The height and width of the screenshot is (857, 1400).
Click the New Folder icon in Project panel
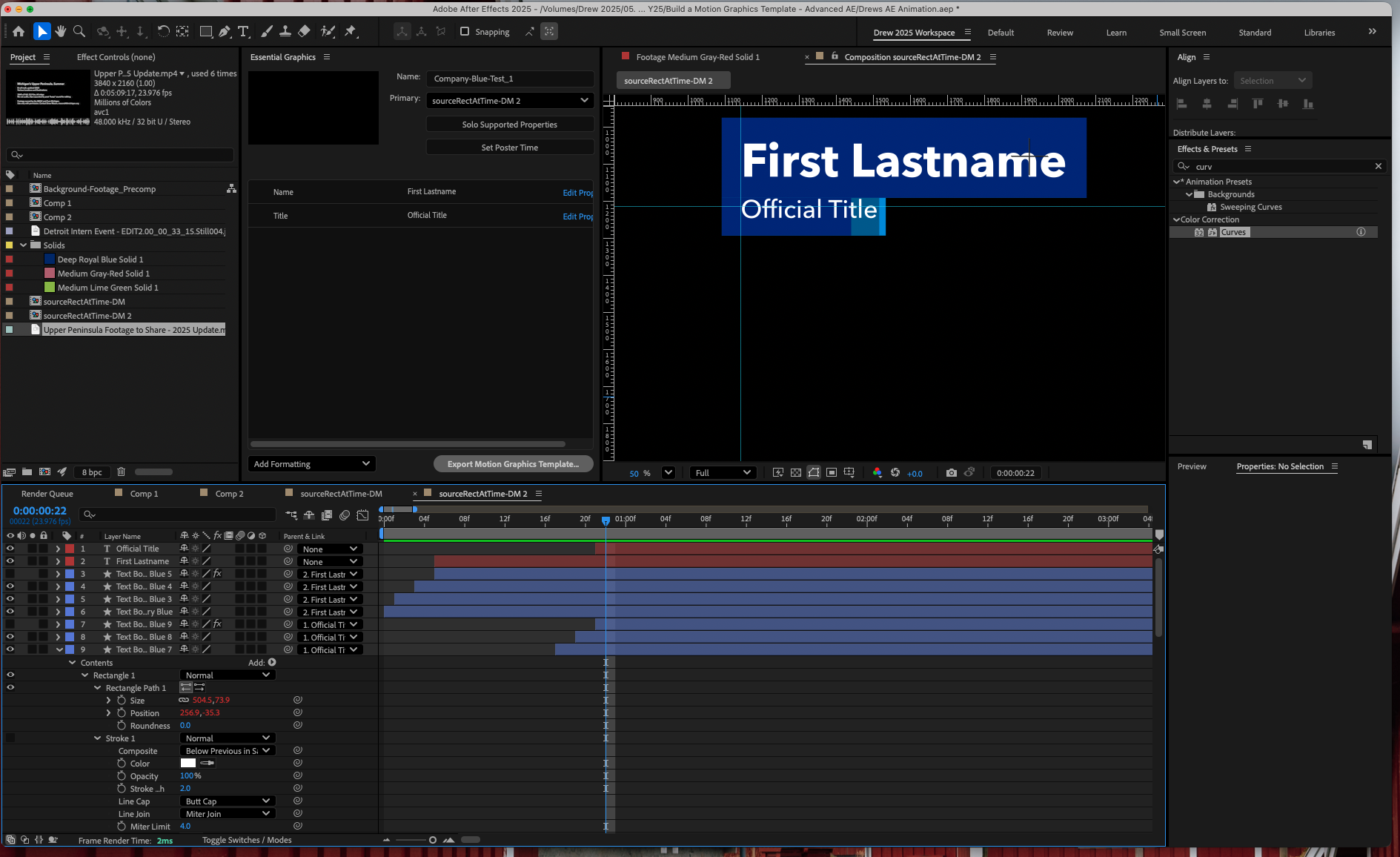point(27,471)
